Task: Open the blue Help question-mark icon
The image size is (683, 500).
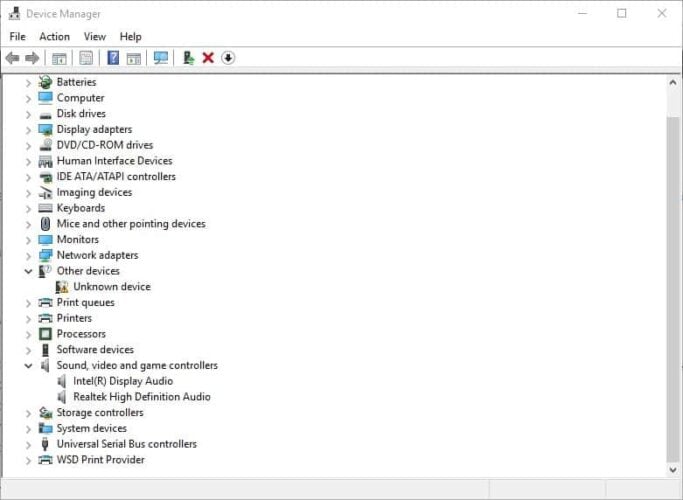Action: tap(113, 58)
